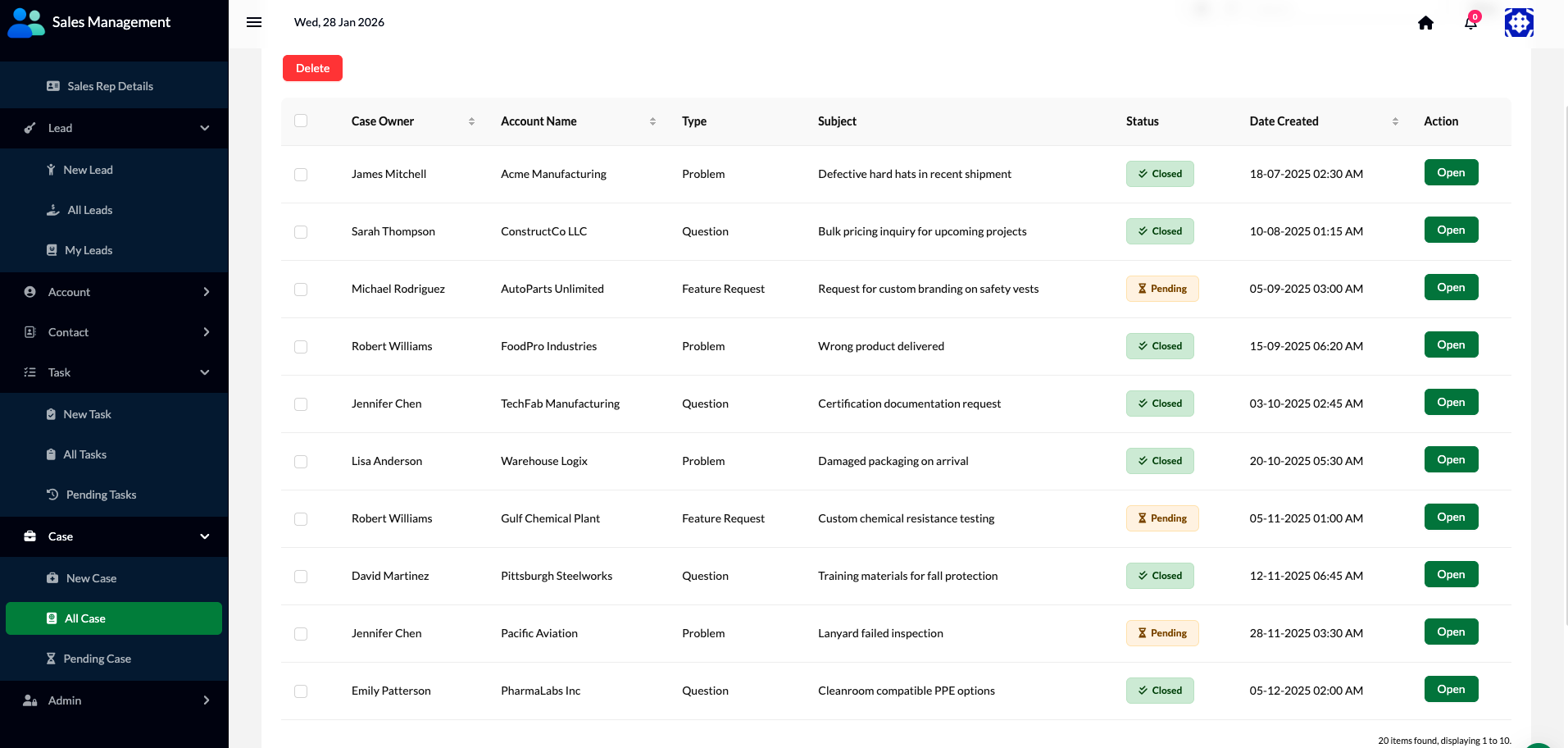This screenshot has height=748, width=1568.
Task: Sort by Case Owner column arrows
Action: click(x=471, y=121)
